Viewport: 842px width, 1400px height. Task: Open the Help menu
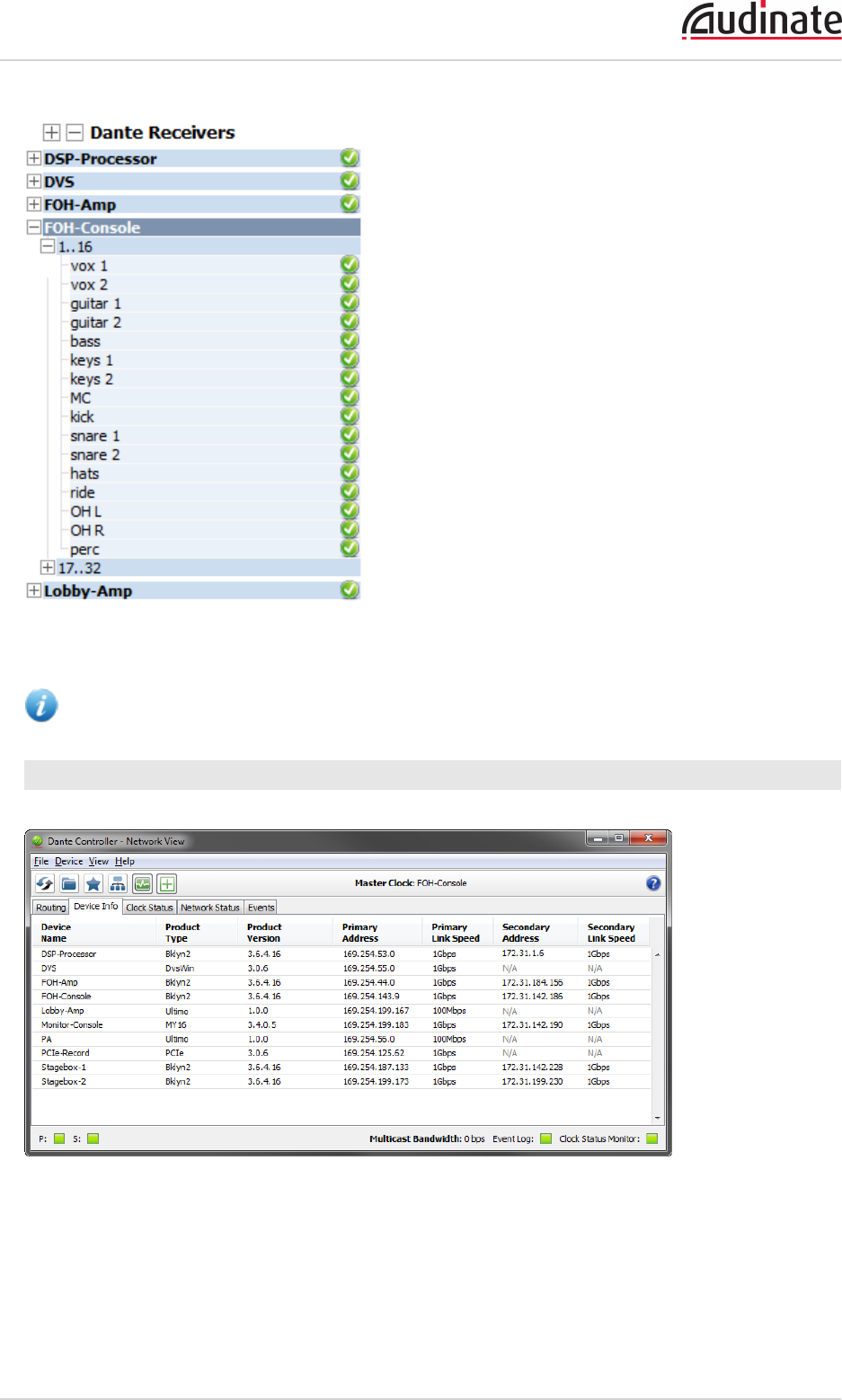(125, 861)
